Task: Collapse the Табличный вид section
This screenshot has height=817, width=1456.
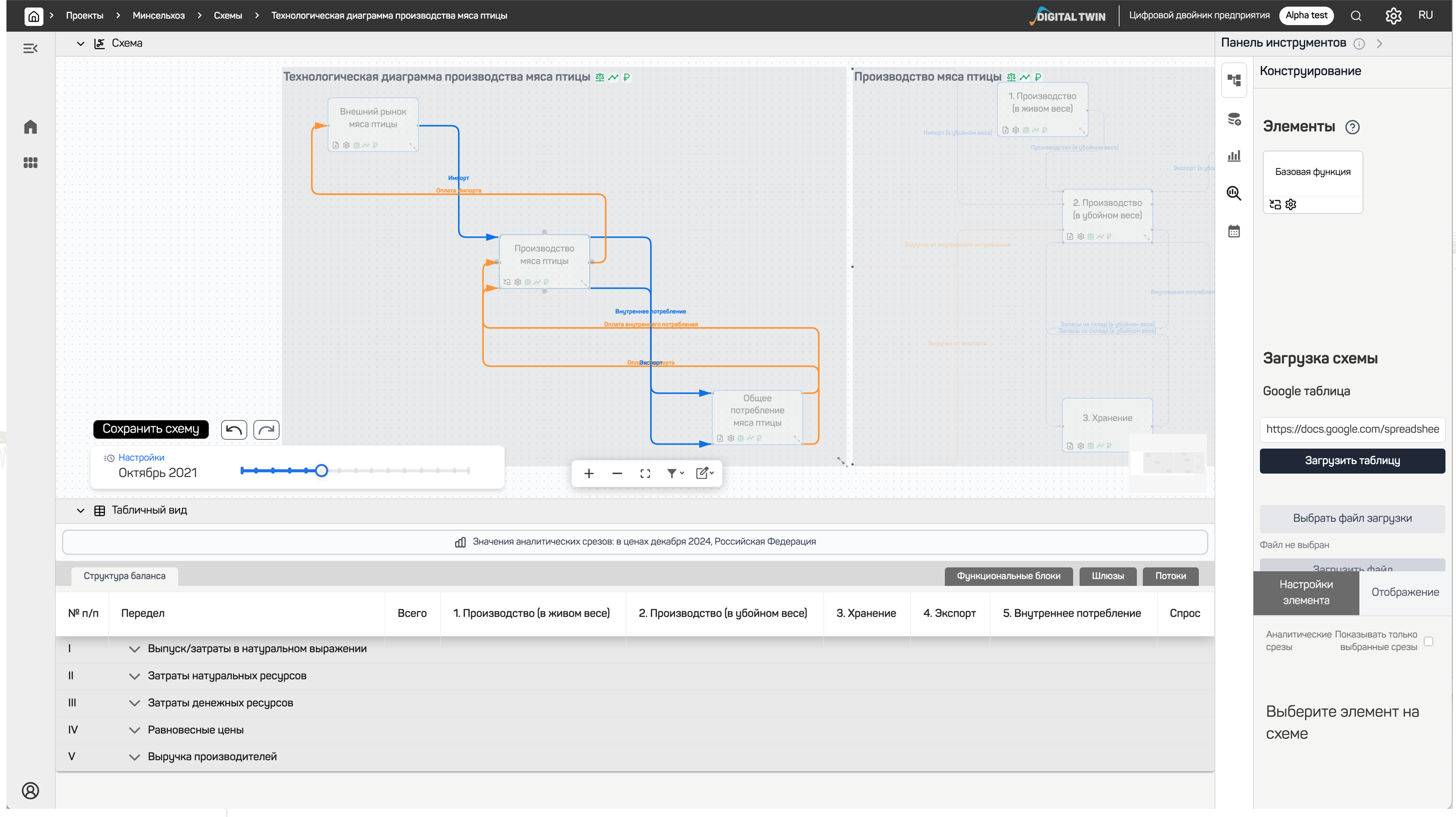Action: [x=80, y=511]
